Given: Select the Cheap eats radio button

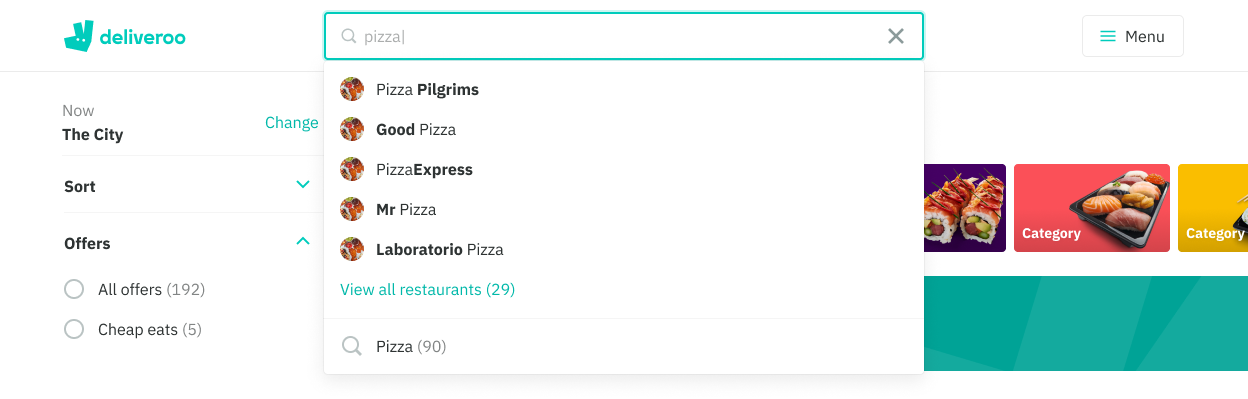Looking at the screenshot, I should [74, 329].
